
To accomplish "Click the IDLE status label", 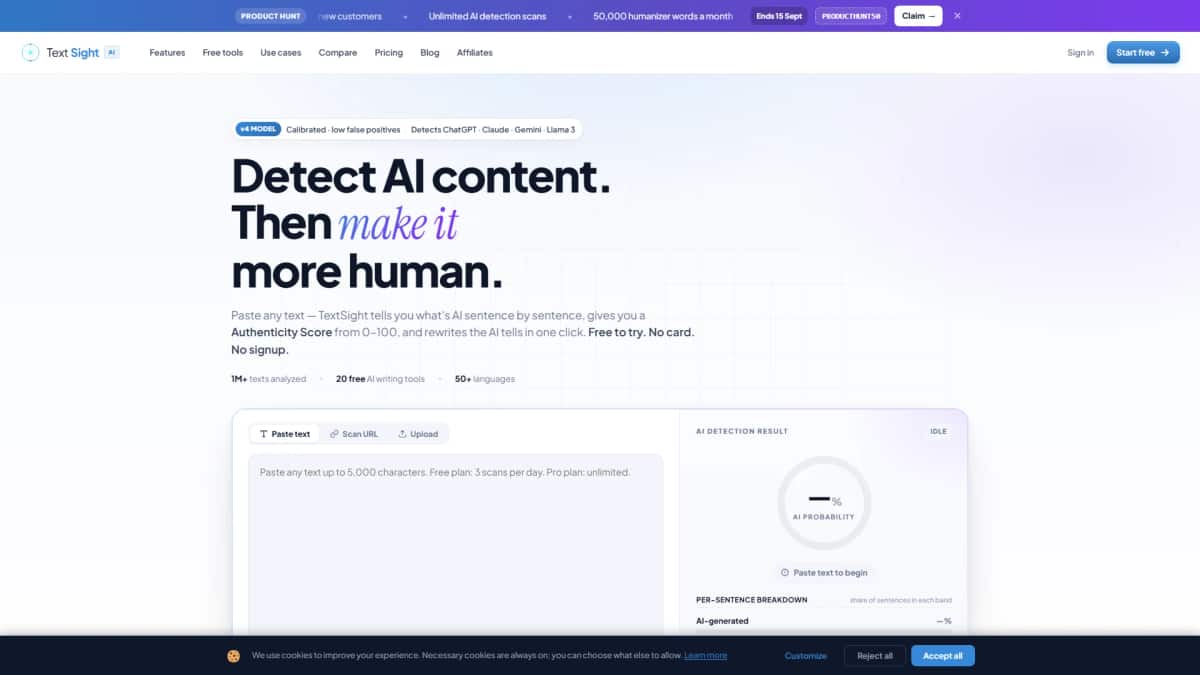I will [938, 431].
